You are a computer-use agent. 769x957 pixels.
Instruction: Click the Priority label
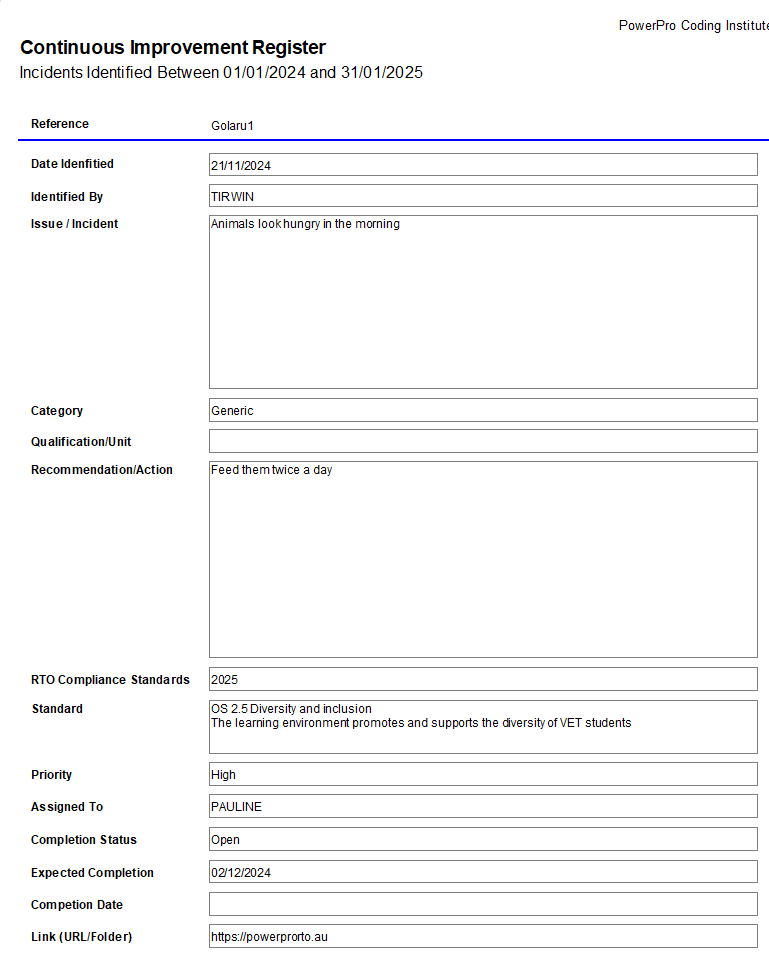coord(51,775)
